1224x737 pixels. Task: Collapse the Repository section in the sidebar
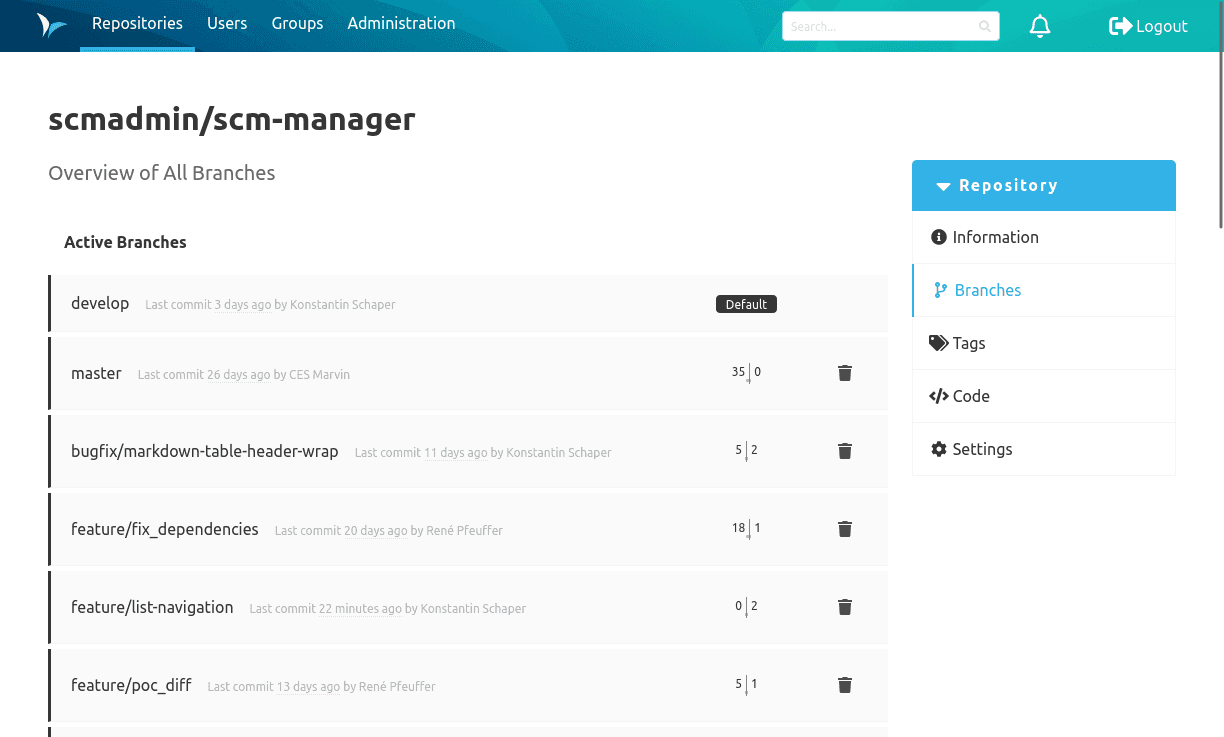[942, 186]
